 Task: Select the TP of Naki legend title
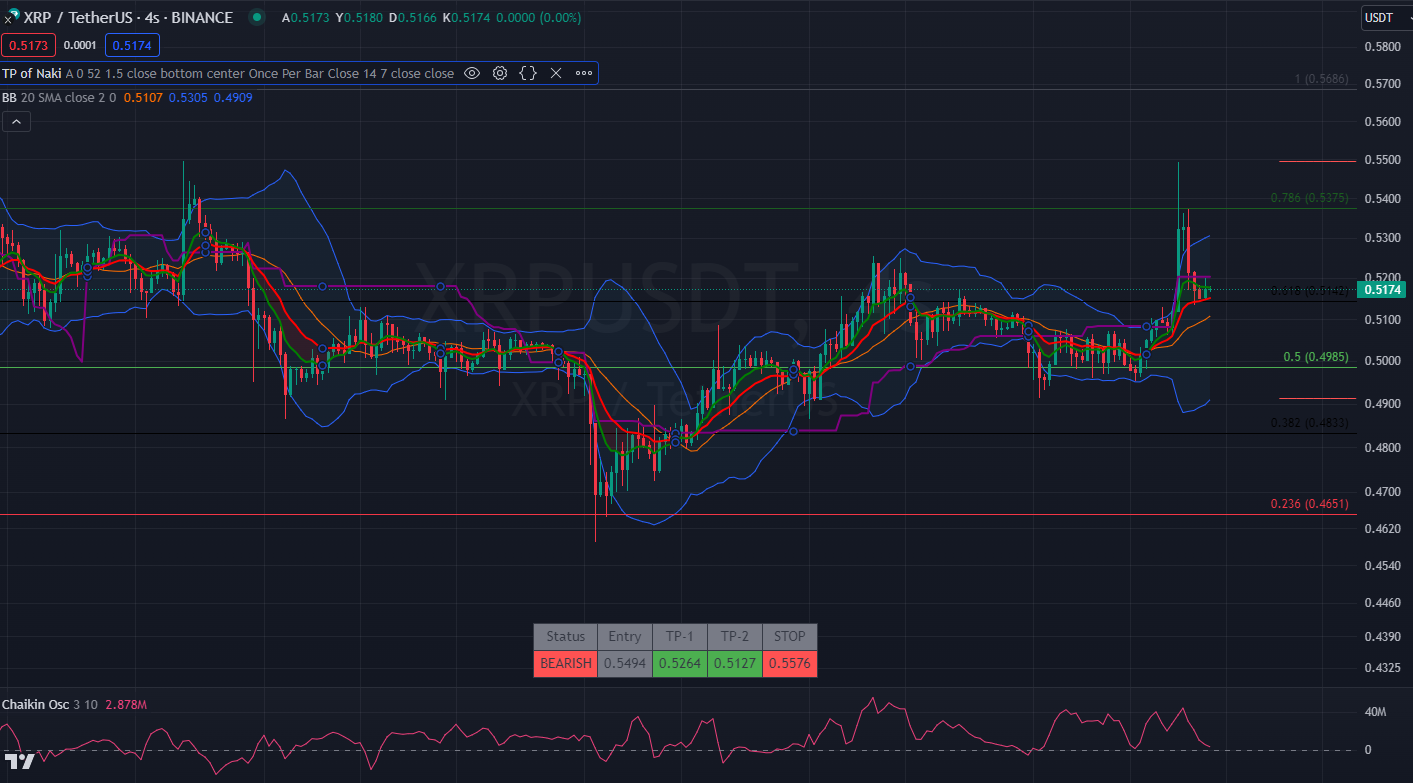point(32,73)
